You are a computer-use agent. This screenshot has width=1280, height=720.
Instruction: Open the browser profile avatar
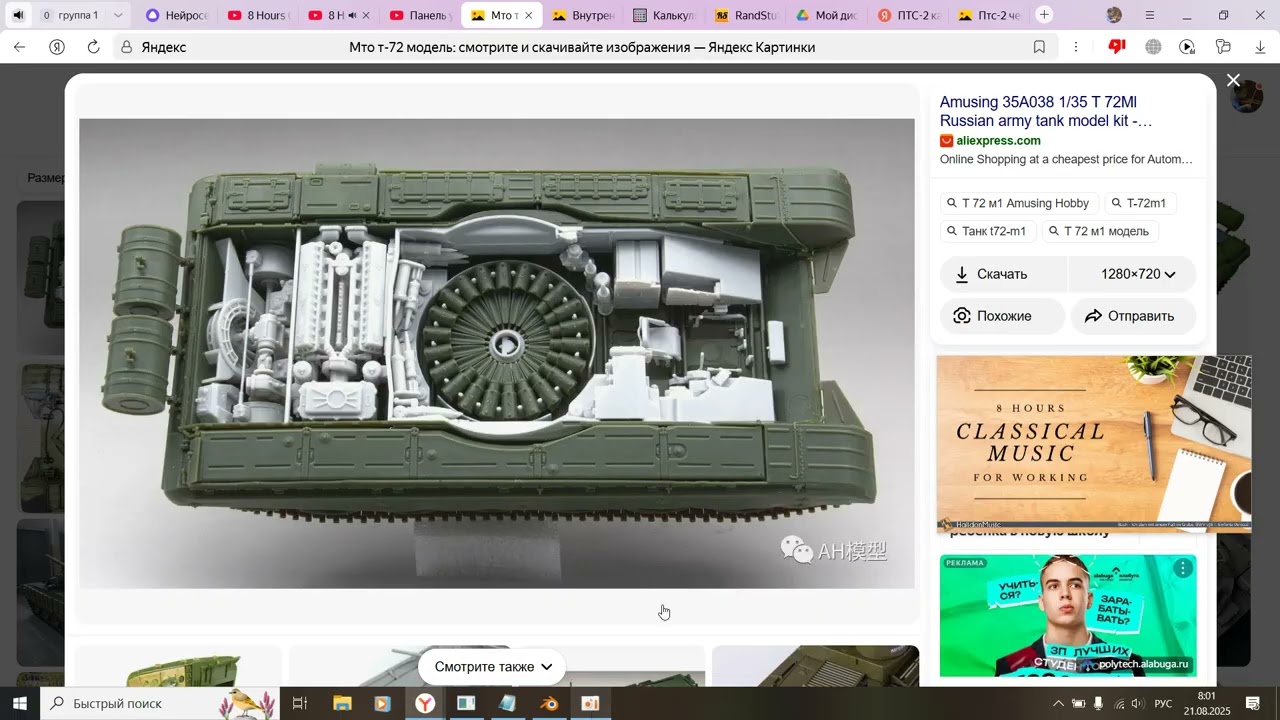1114,15
